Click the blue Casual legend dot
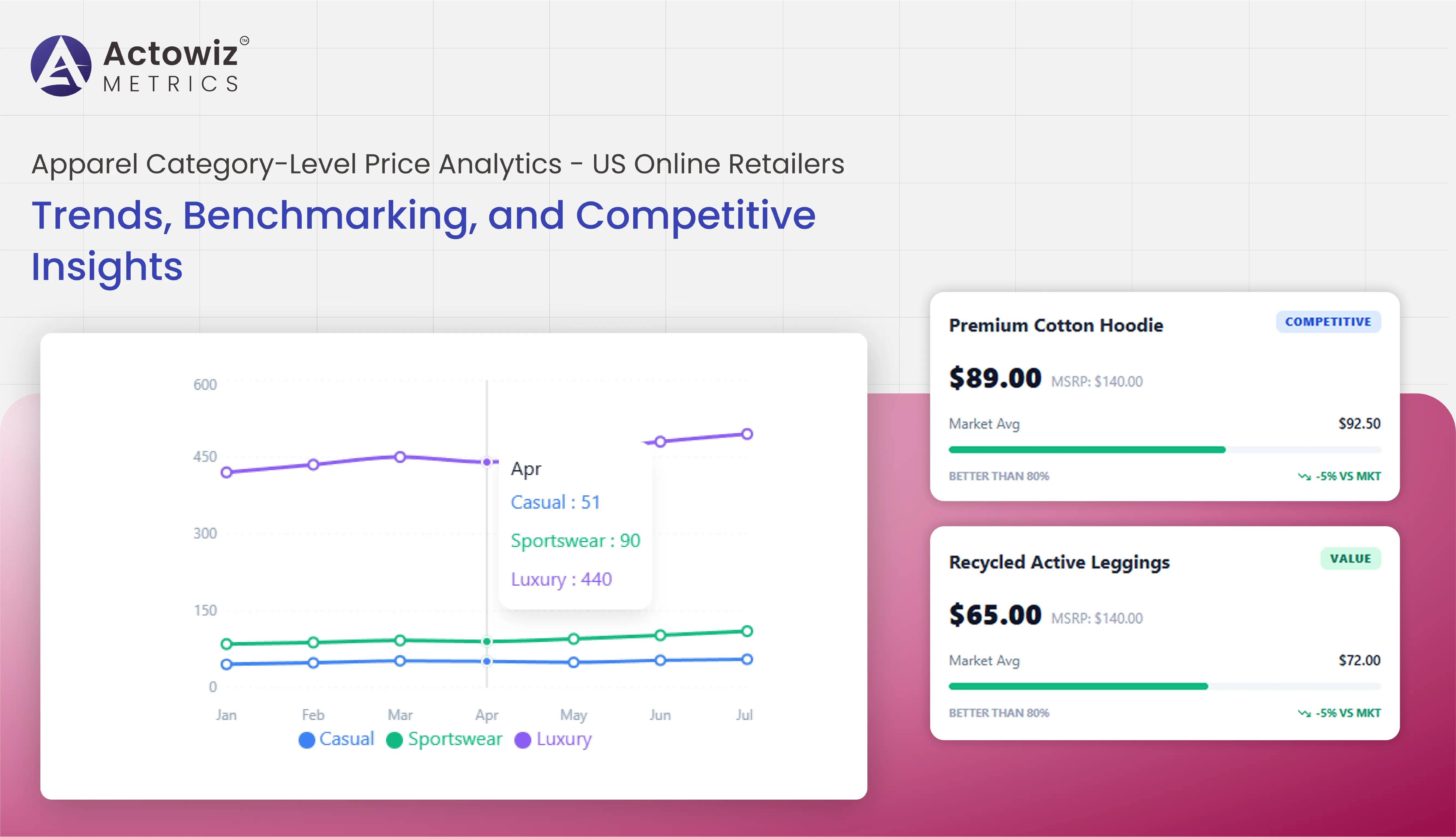The height and width of the screenshot is (837, 1456). tap(307, 740)
